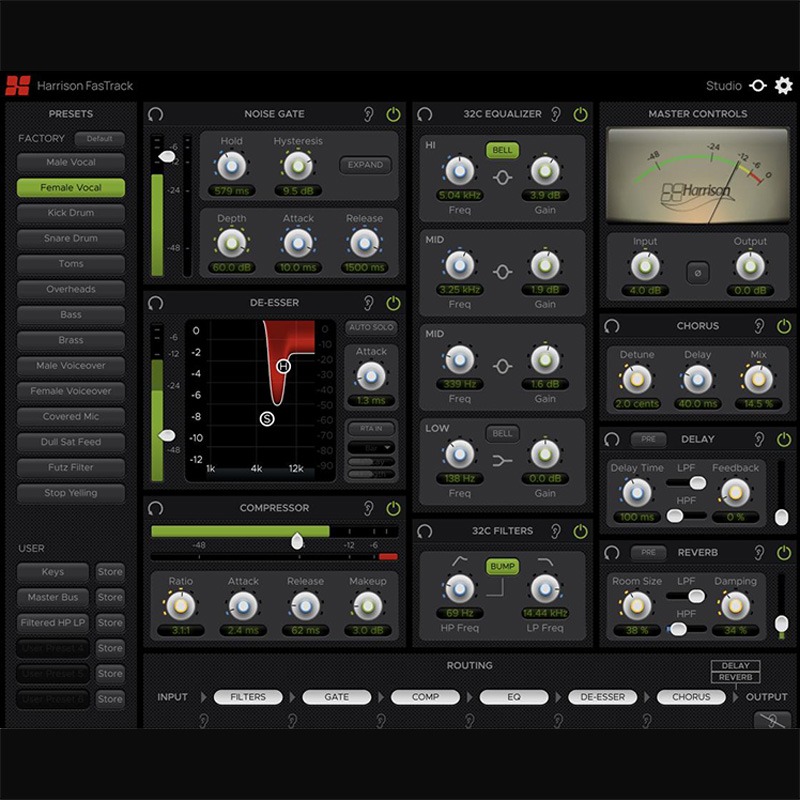Click the Chorus listen ear icon
The width and height of the screenshot is (800, 800).
pyautogui.click(x=759, y=326)
